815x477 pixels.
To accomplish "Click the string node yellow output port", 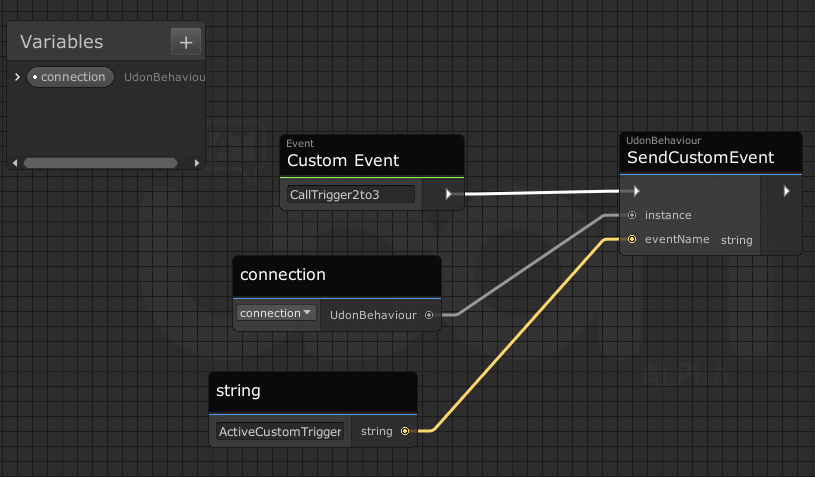I will click(404, 432).
